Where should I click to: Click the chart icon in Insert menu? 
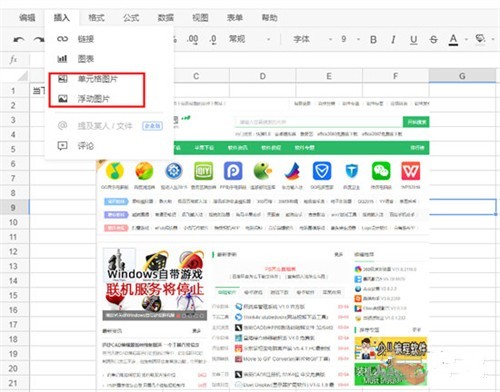62,59
